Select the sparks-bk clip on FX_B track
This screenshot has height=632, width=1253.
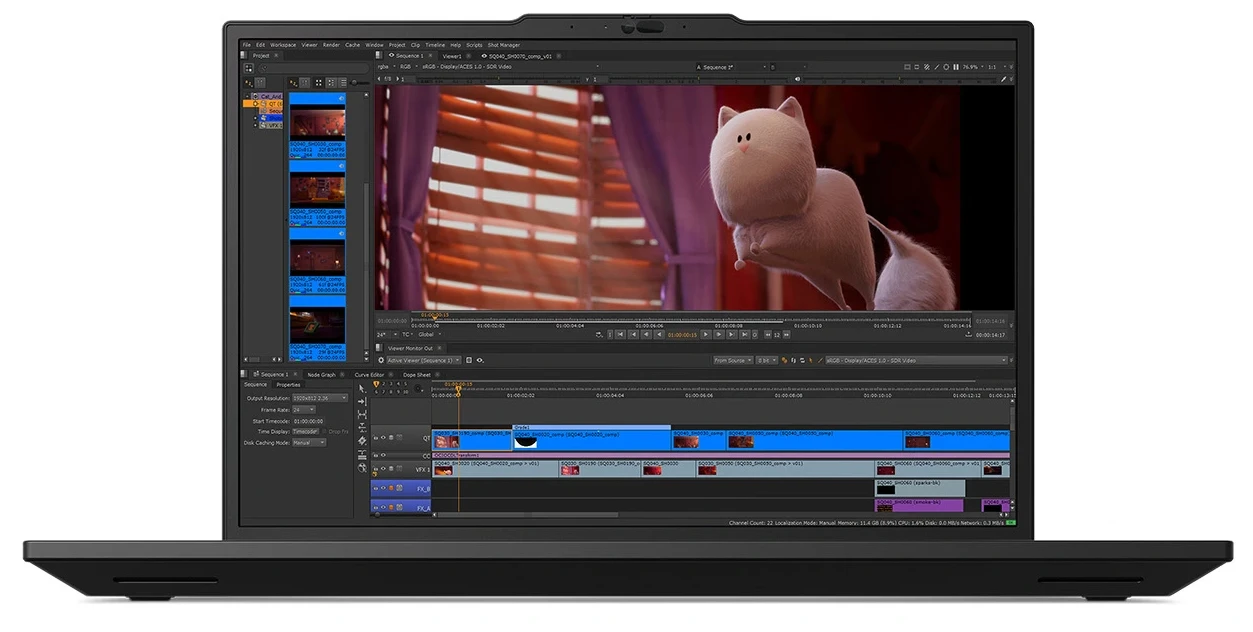920,487
